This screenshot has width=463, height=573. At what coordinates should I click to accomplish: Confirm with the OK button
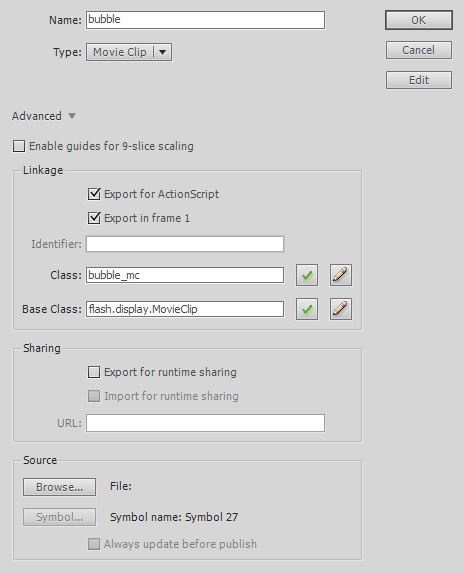click(x=419, y=20)
